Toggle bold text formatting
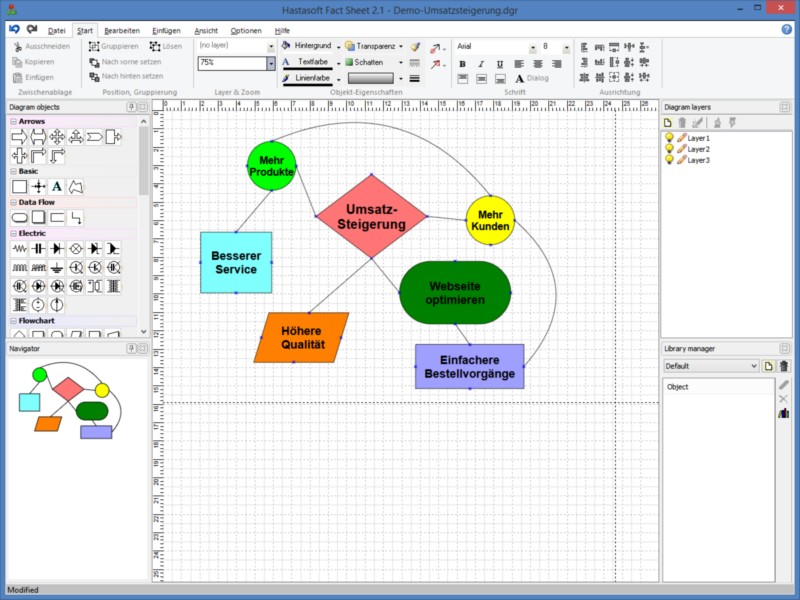 click(x=463, y=63)
